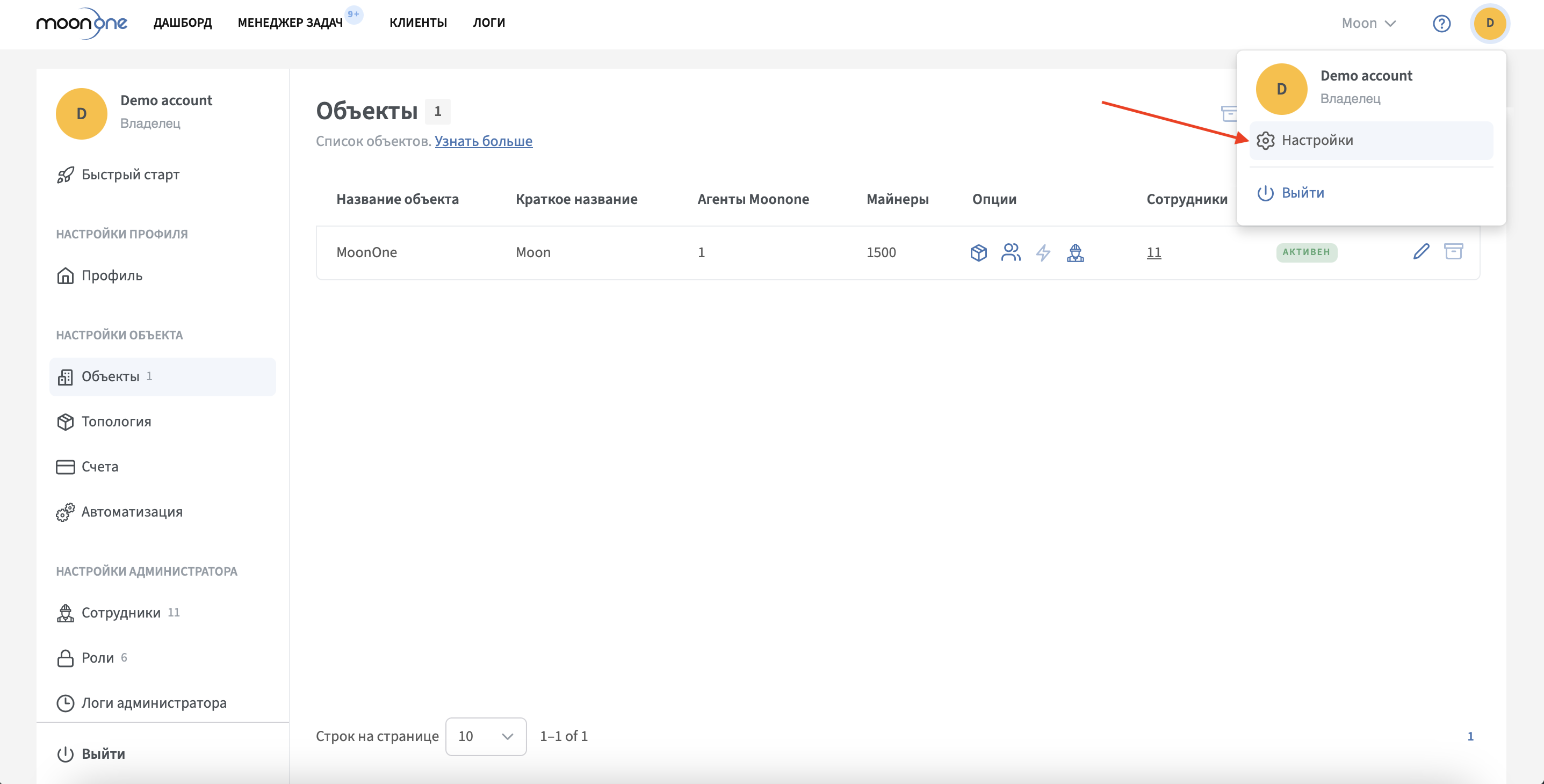Open the Moon object selector dropdown

1368,23
